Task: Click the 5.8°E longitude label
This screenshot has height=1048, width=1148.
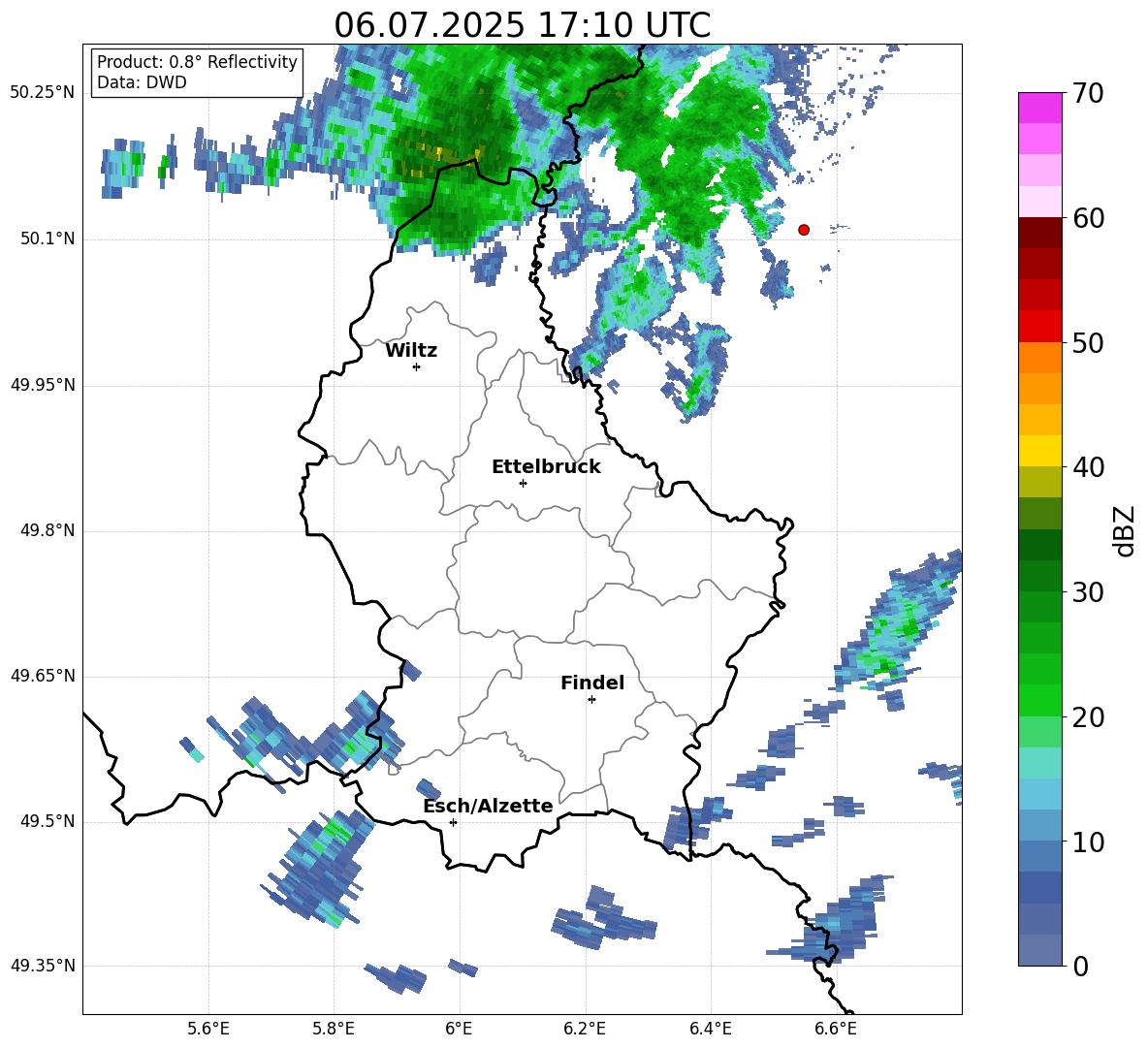Action: [x=334, y=1029]
